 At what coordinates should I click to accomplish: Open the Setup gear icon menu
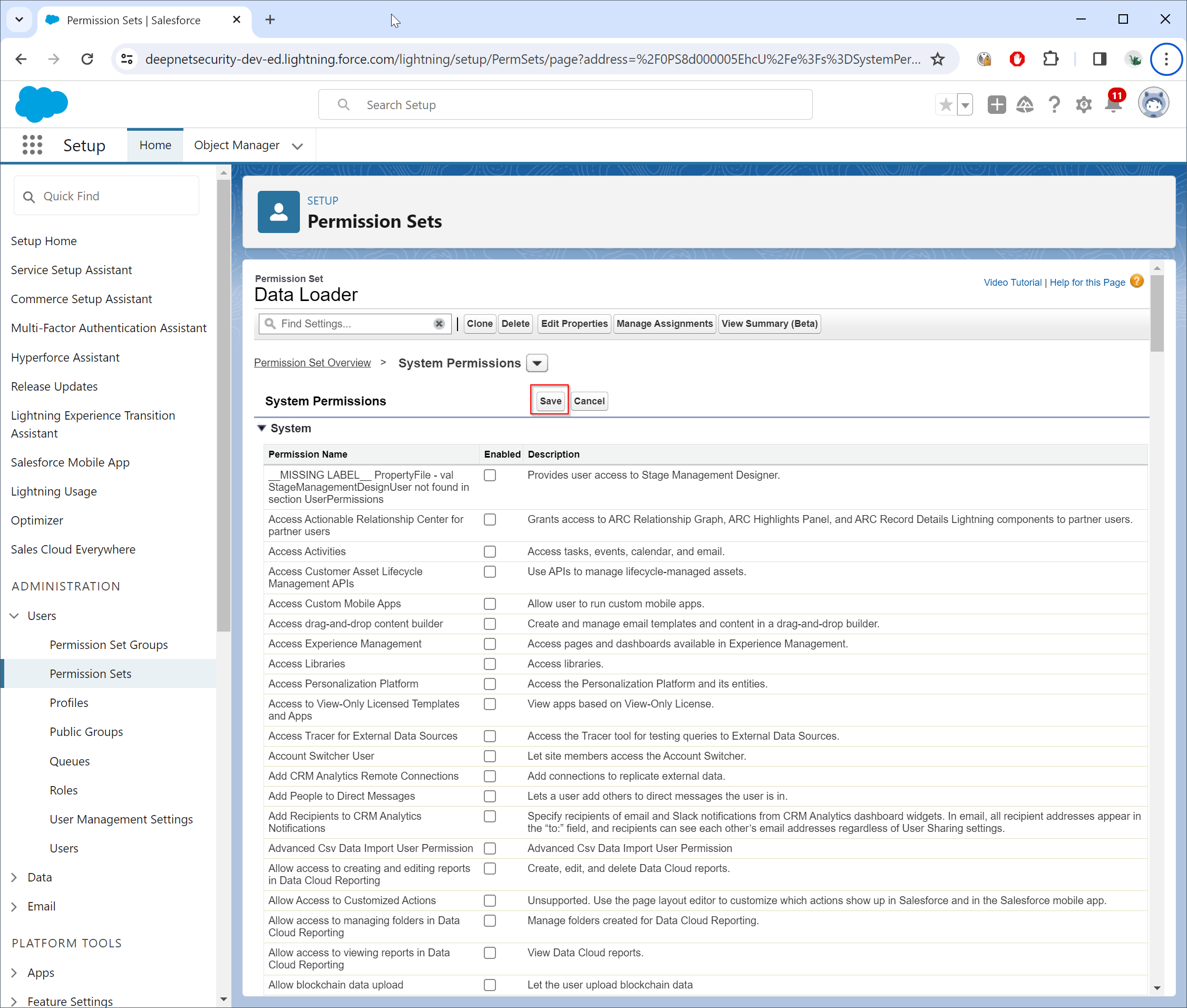[1083, 104]
